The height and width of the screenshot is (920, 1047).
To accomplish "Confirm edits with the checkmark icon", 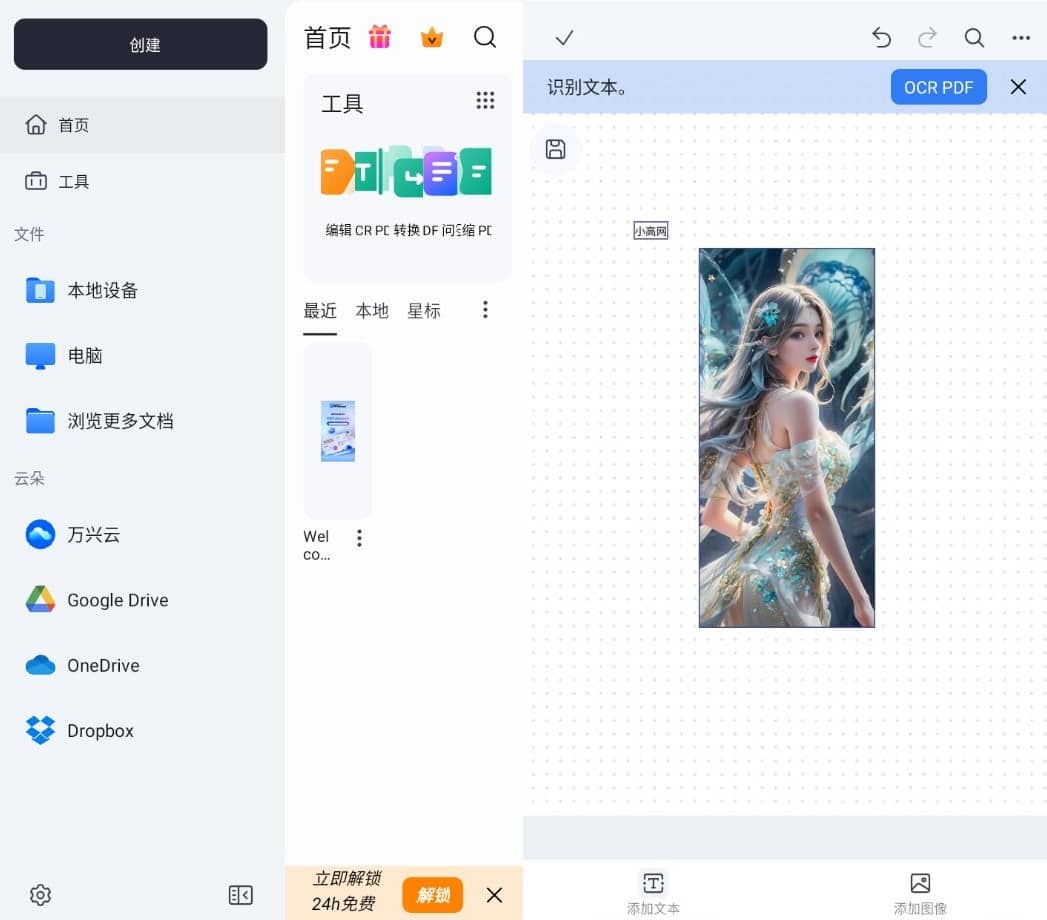I will tap(564, 38).
